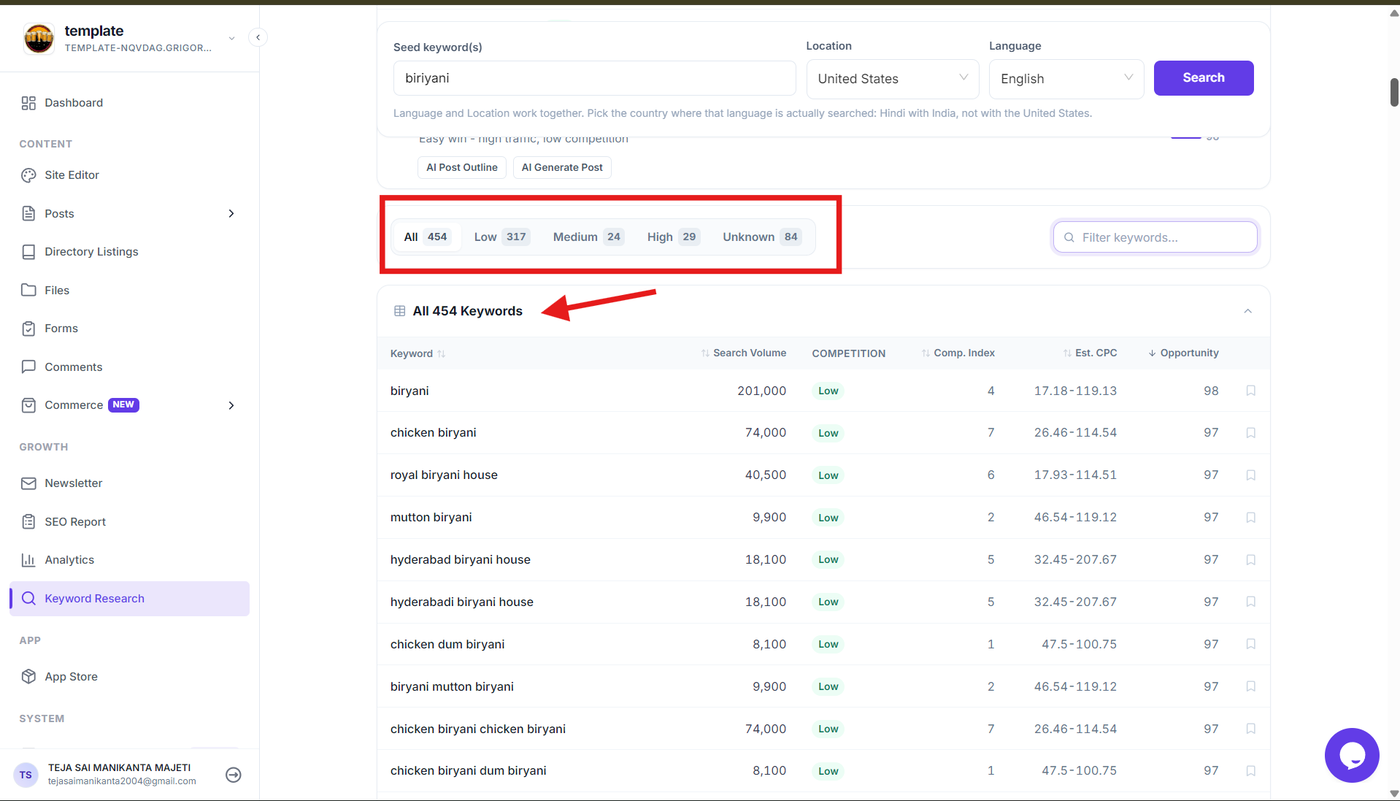1400x801 pixels.
Task: Open the Dashboard icon in sidebar
Action: [x=28, y=103]
